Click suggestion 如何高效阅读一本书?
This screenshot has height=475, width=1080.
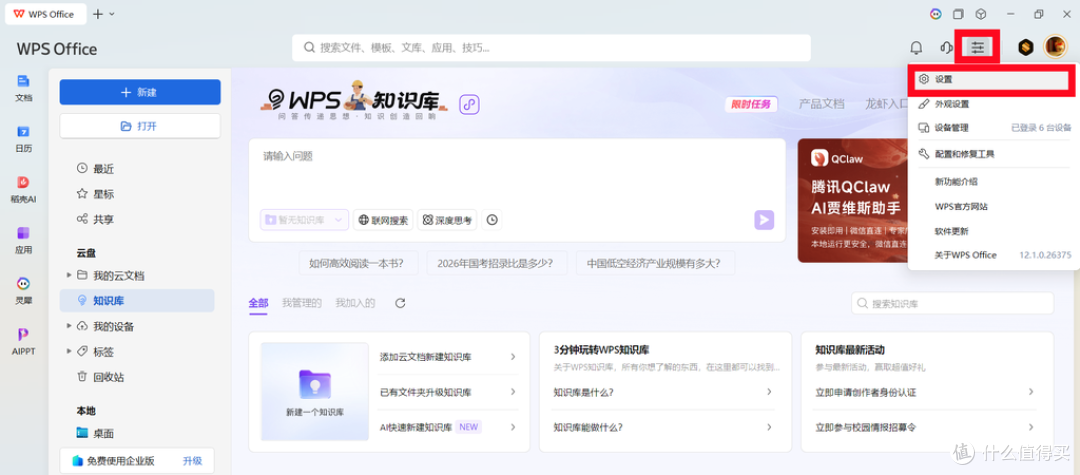356,263
